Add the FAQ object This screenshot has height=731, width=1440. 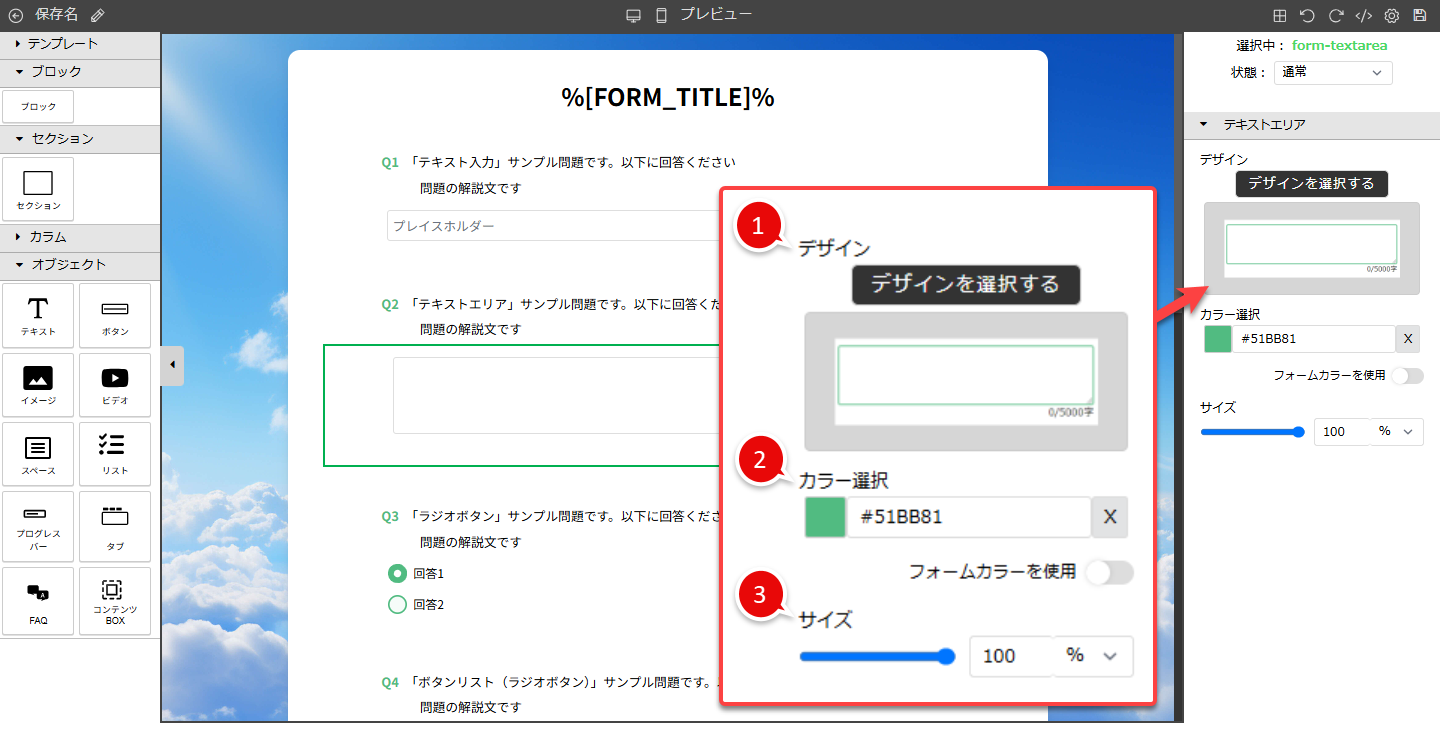coord(38,601)
